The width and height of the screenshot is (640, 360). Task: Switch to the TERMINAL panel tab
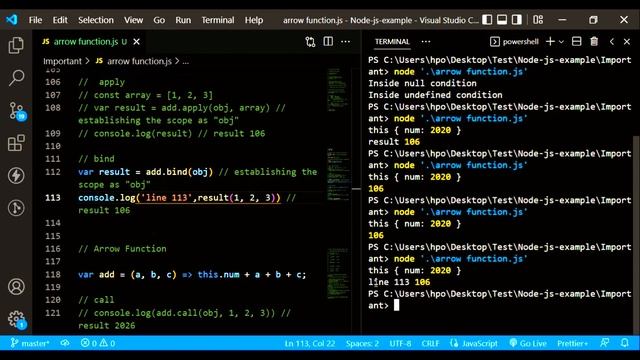pos(392,42)
